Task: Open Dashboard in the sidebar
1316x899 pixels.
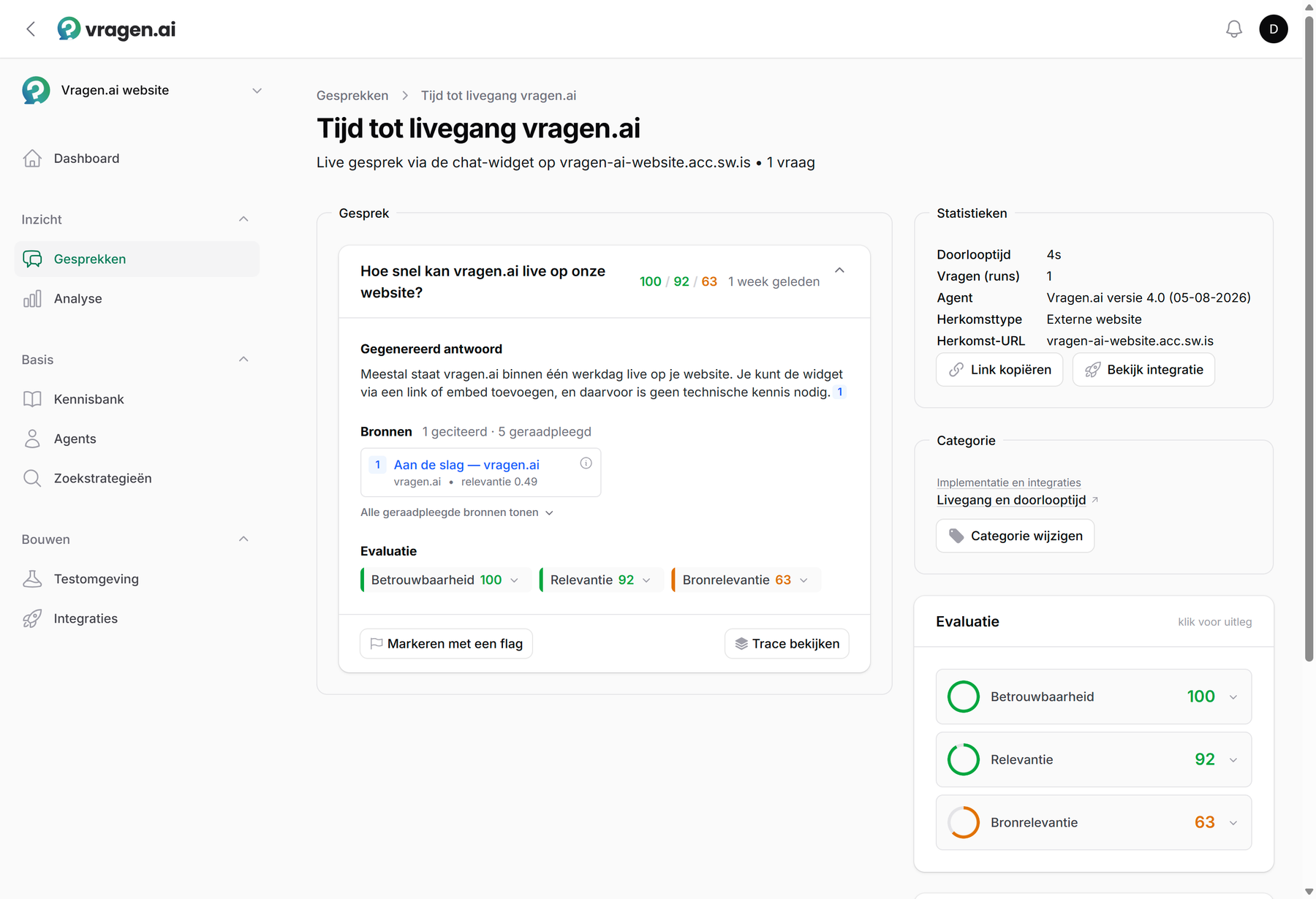Action: click(x=137, y=159)
